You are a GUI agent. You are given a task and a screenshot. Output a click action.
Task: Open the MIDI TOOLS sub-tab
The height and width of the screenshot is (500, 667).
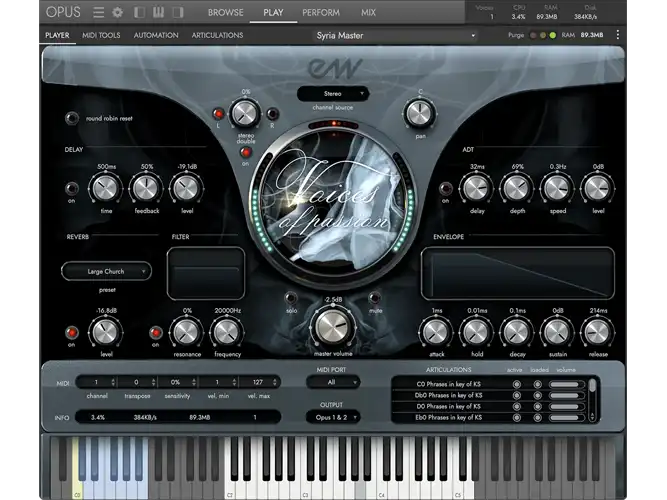(101, 35)
